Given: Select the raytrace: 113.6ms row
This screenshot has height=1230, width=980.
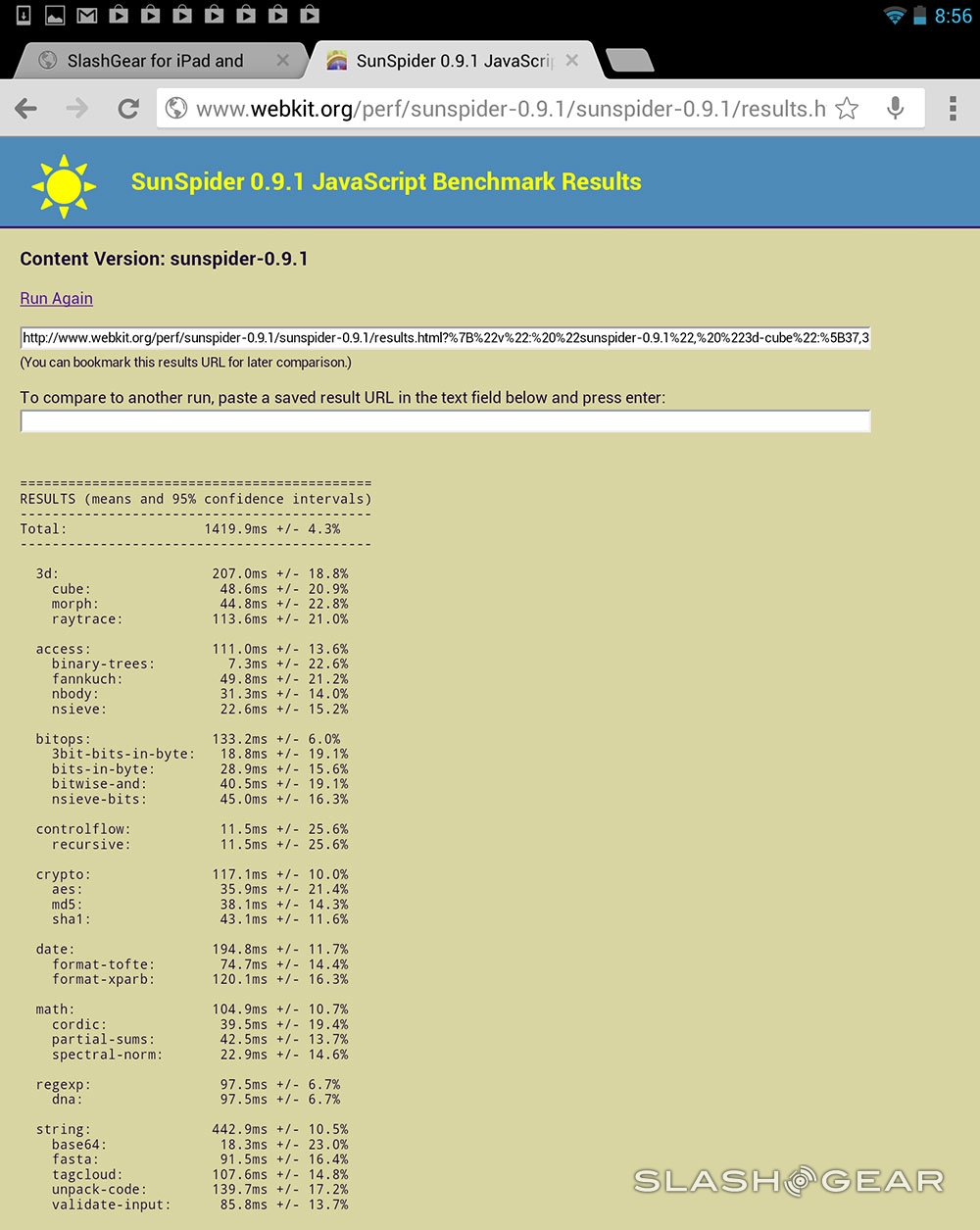Looking at the screenshot, I should tap(200, 619).
